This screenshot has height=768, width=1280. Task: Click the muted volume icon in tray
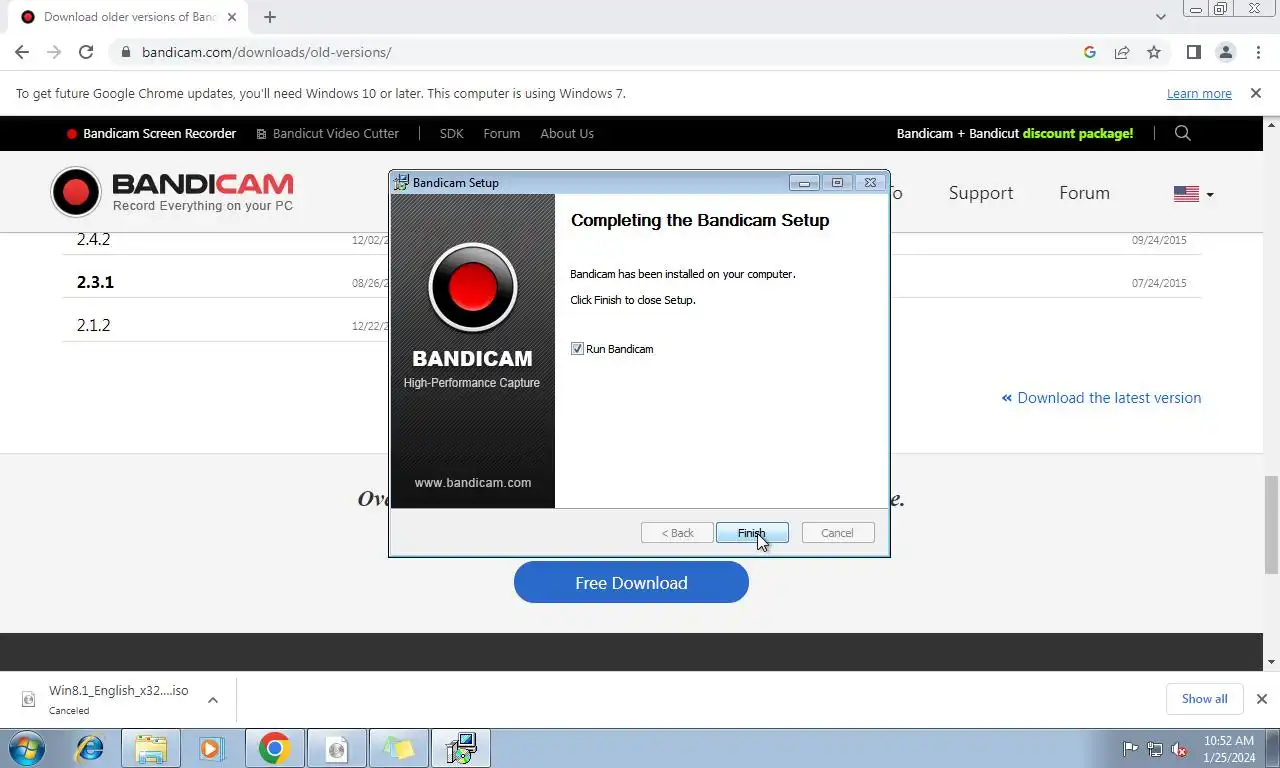(1180, 748)
